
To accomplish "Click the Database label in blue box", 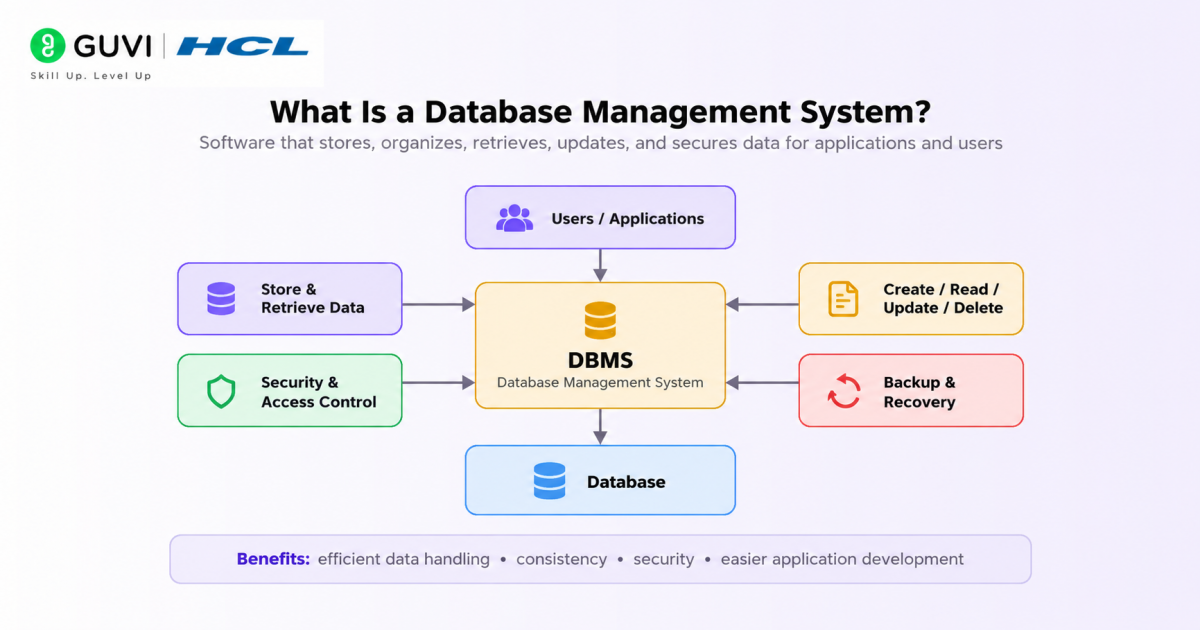I will (x=626, y=482).
